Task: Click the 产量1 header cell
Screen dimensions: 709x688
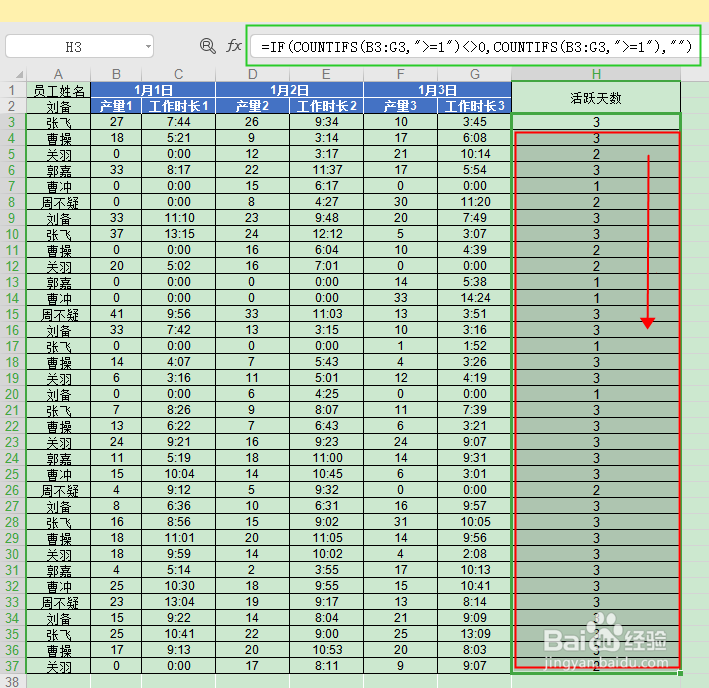Action: pos(116,106)
